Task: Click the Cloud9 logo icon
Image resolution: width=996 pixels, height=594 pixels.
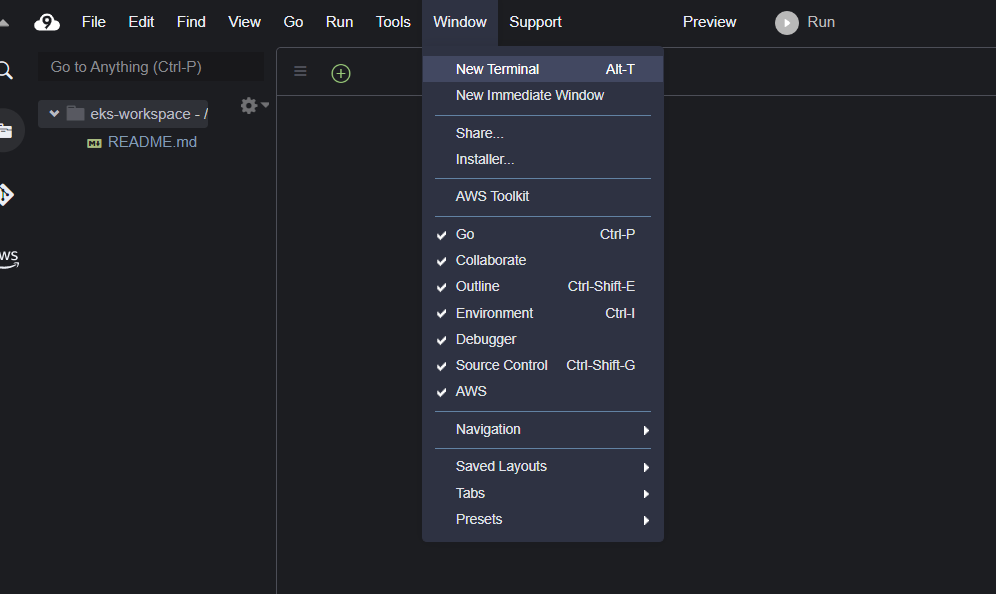Action: pyautogui.click(x=47, y=23)
